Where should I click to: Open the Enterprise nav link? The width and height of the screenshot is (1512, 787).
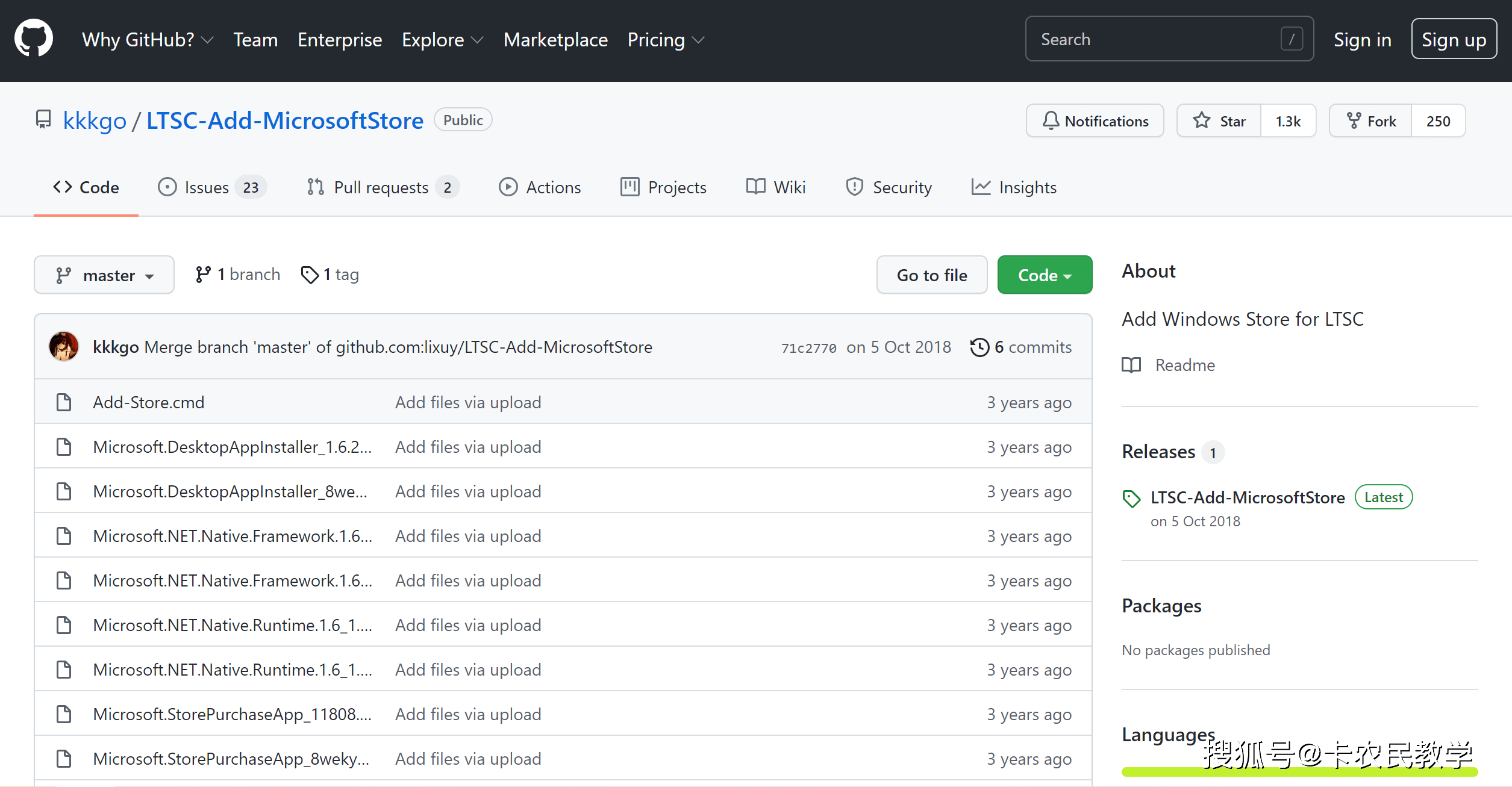[340, 40]
